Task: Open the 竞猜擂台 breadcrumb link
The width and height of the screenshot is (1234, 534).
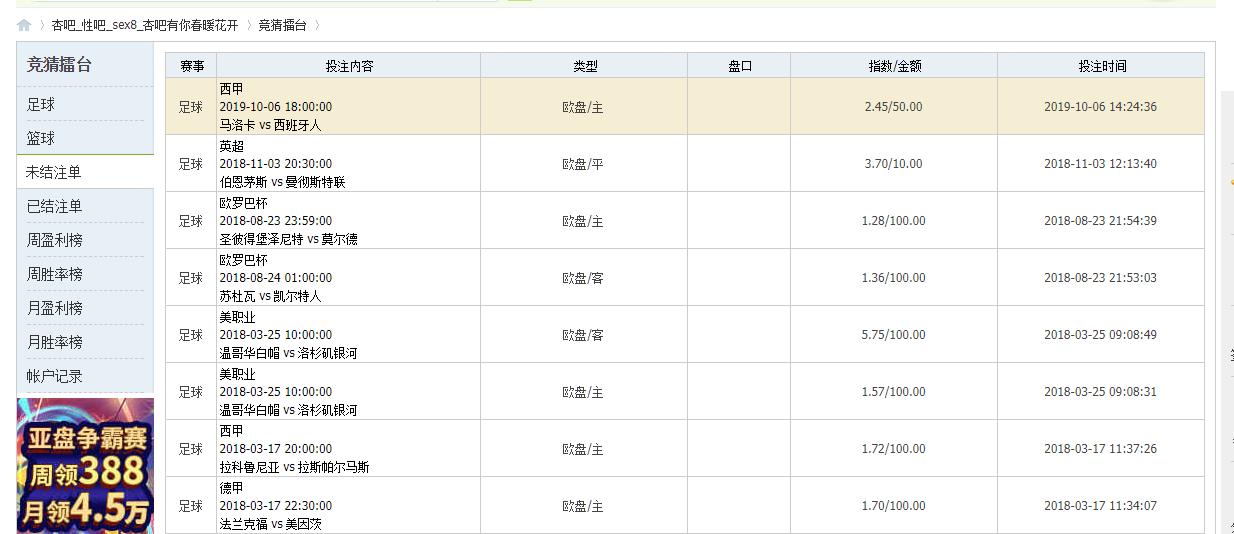Action: [282, 26]
